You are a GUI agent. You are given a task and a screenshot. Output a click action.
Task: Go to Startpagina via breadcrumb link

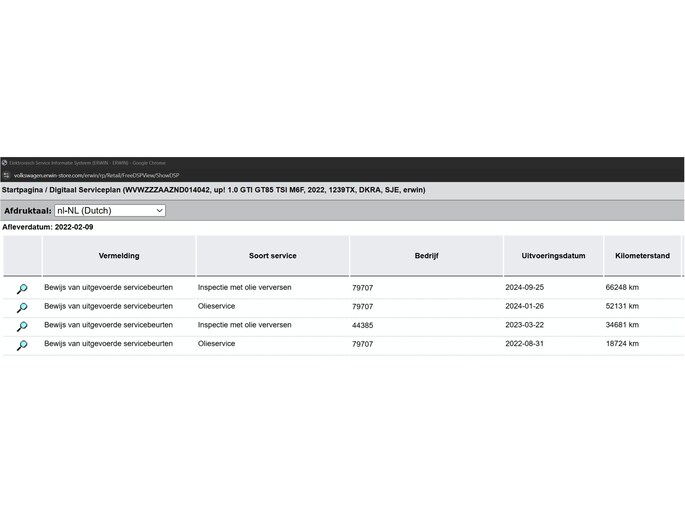click(x=26, y=189)
